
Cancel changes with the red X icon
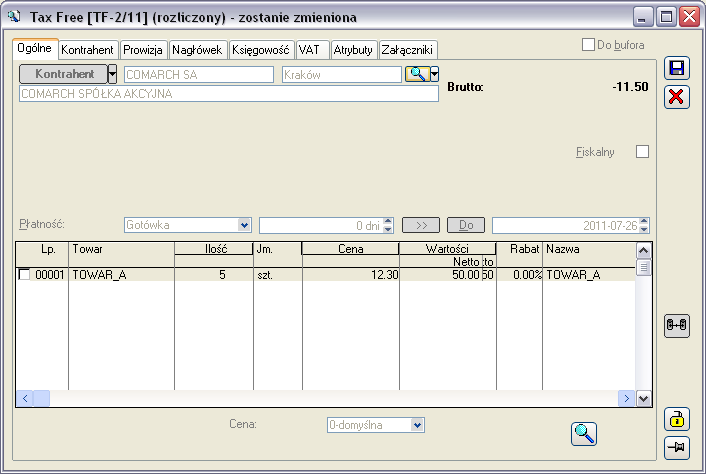pos(677,97)
